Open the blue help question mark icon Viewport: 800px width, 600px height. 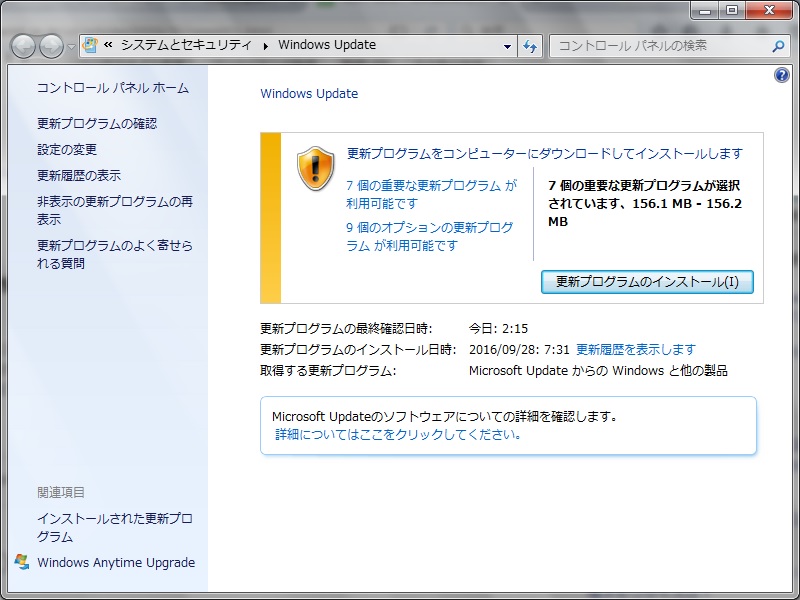[782, 76]
